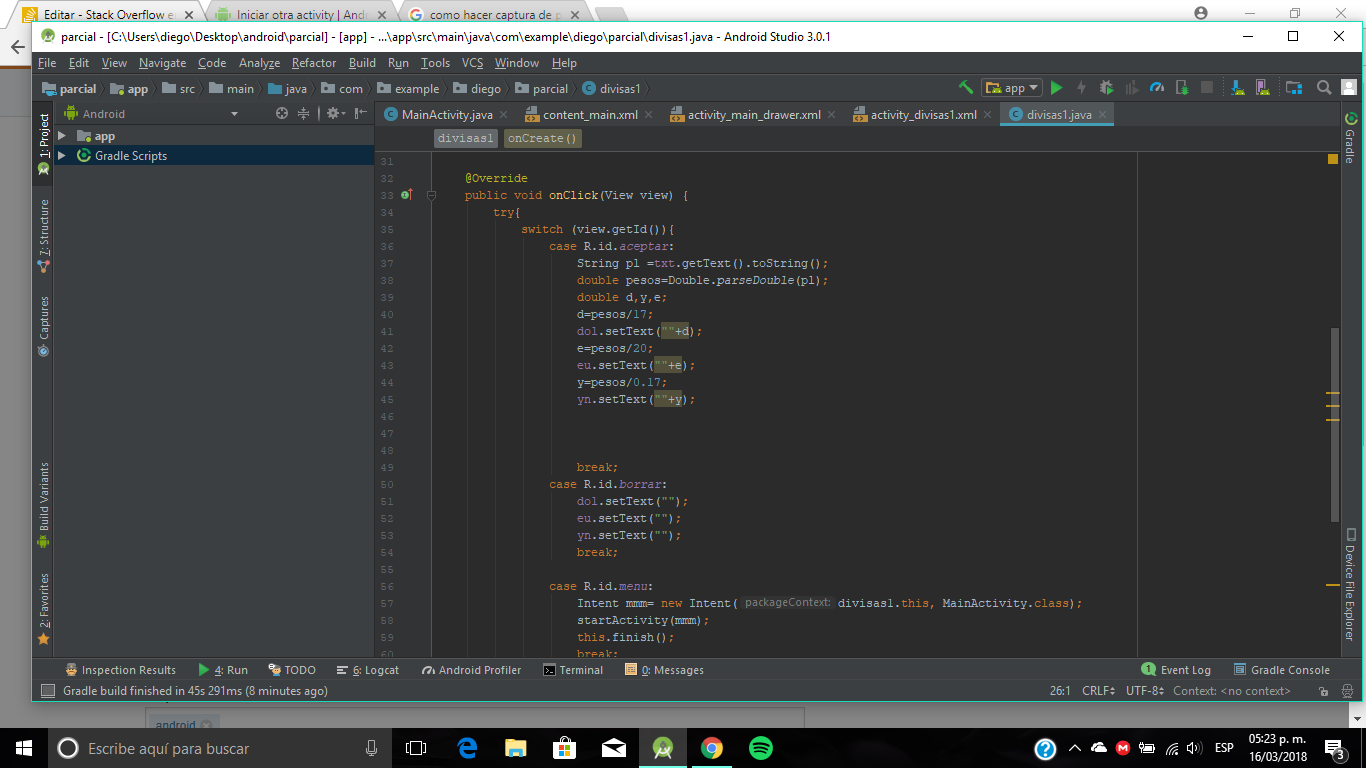
Task: Switch to activity_main_drawer.xml tab
Action: point(753,115)
